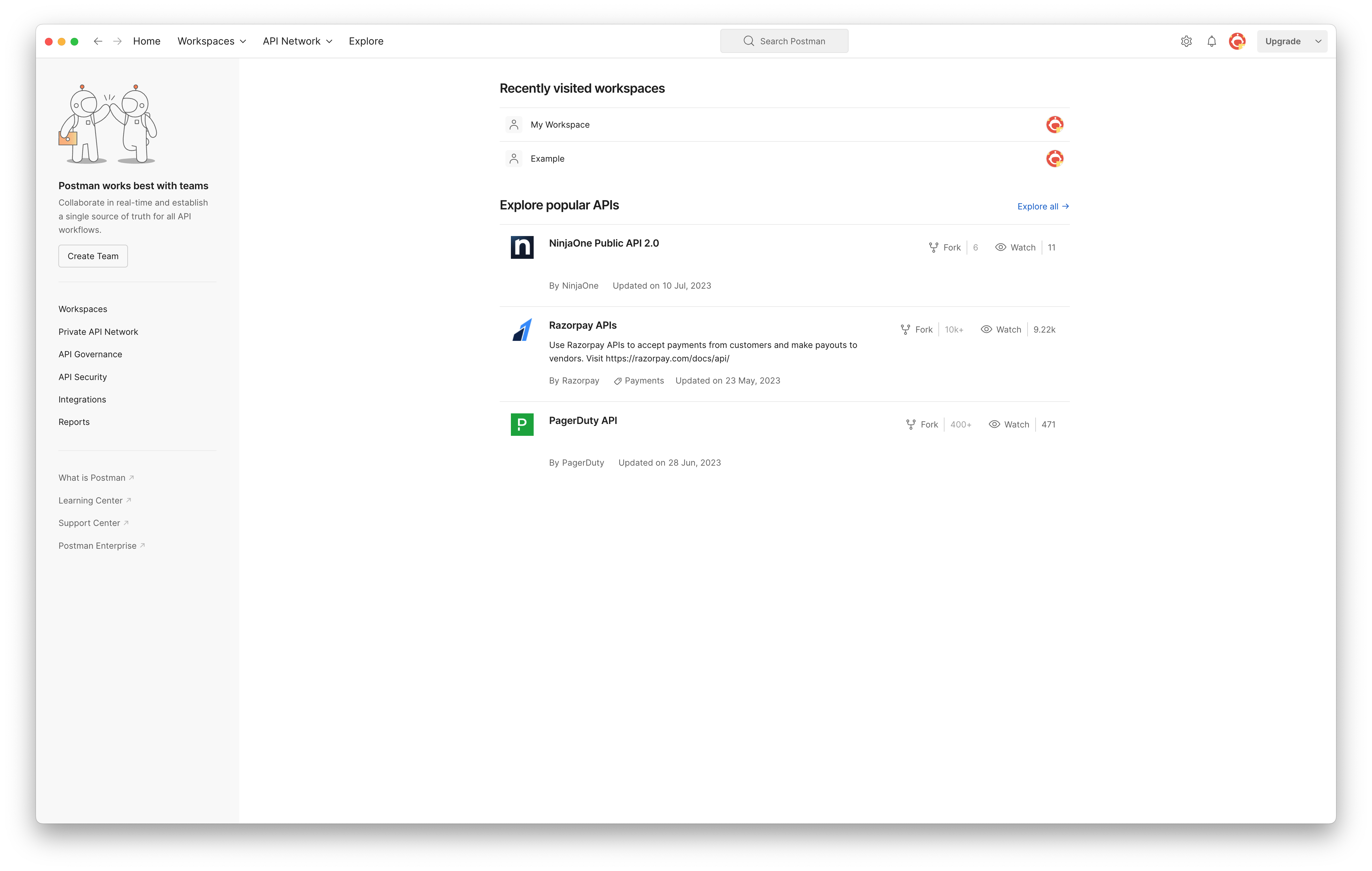This screenshot has width=1372, height=871.
Task: Expand the API Network dropdown
Action: 297,41
